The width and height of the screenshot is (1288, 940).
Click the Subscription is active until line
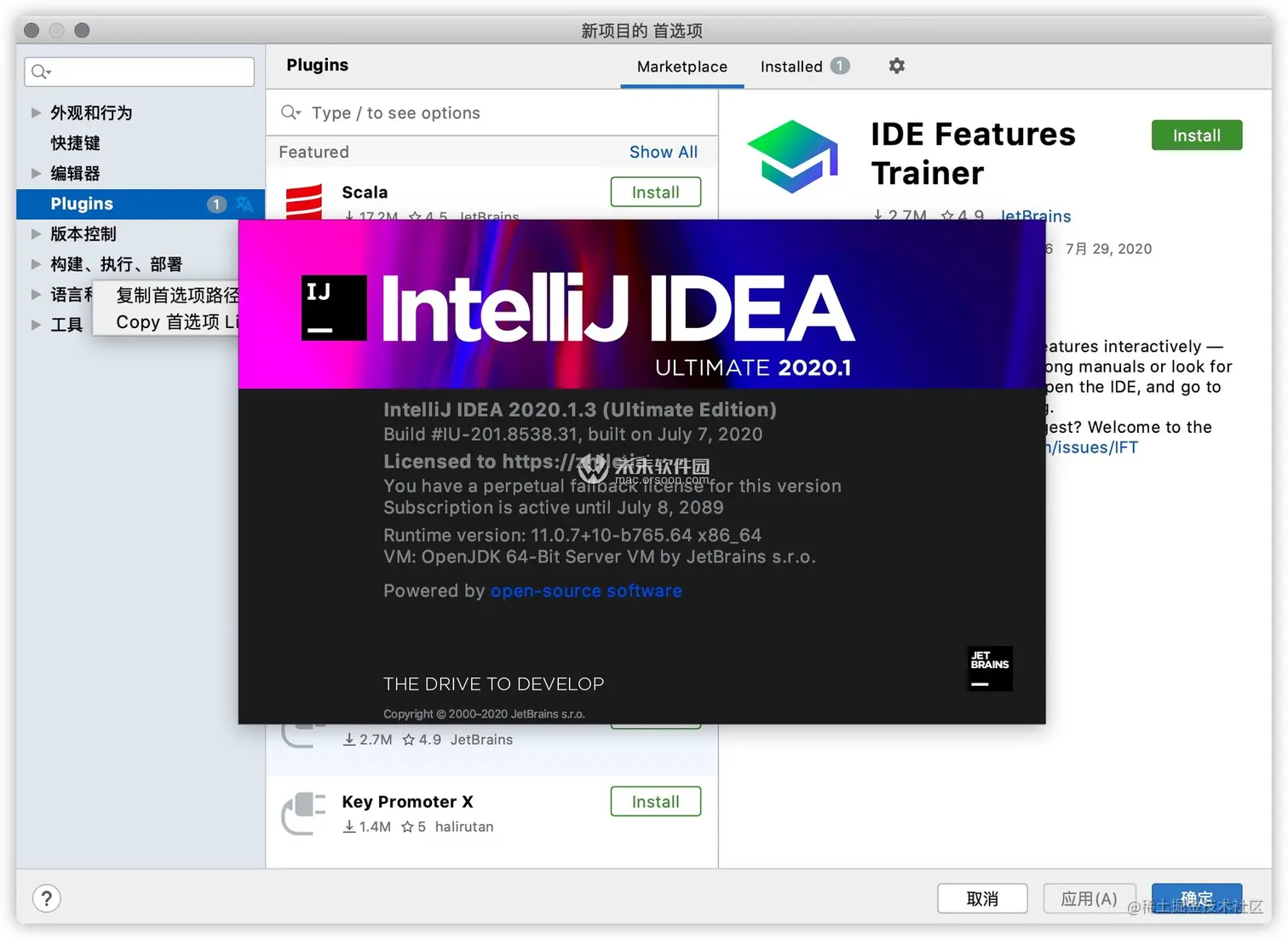(554, 507)
